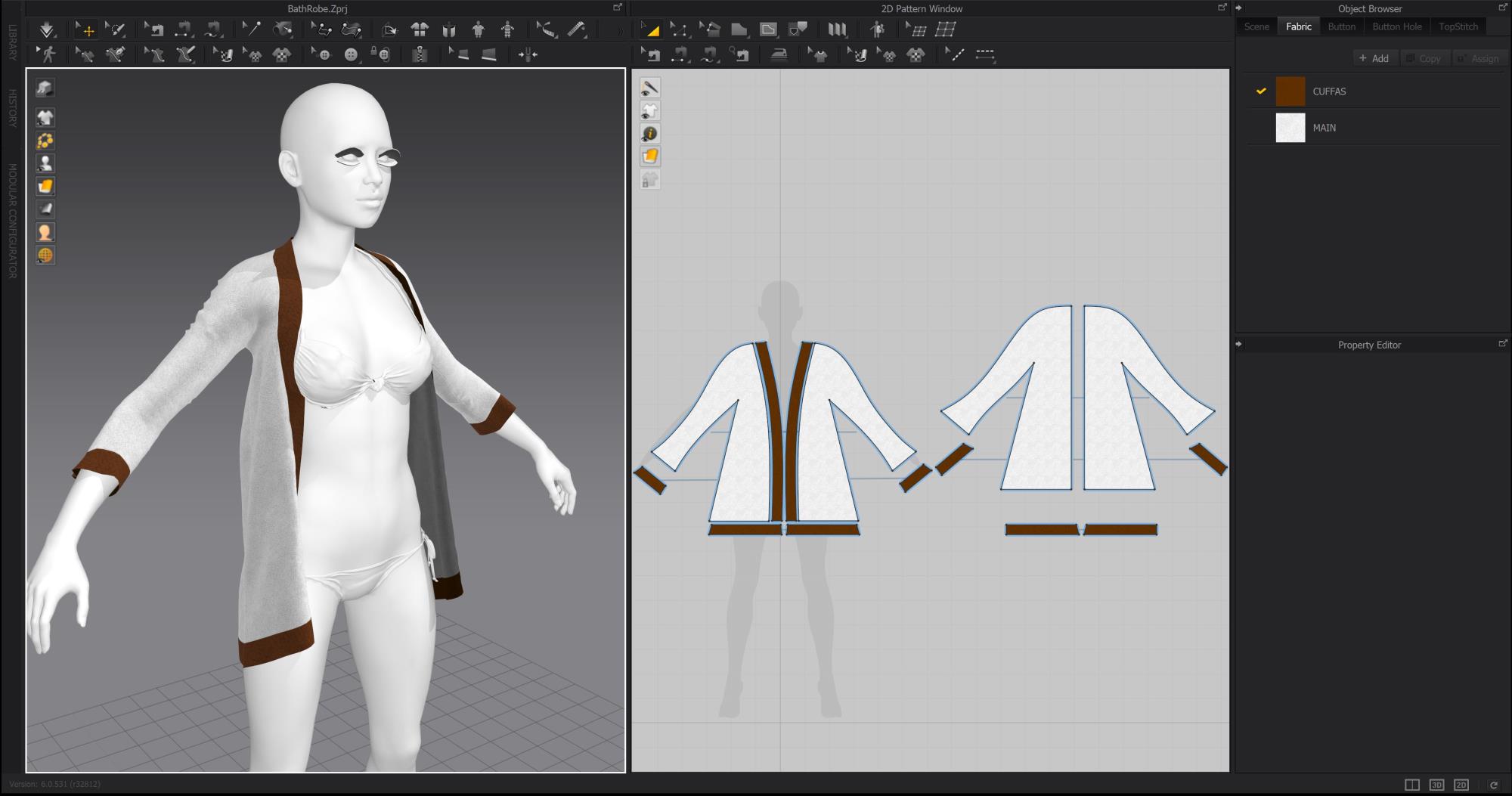Select the Tape Measure ruler tool
This screenshot has height=796, width=1512.
pyautogui.click(x=577, y=29)
